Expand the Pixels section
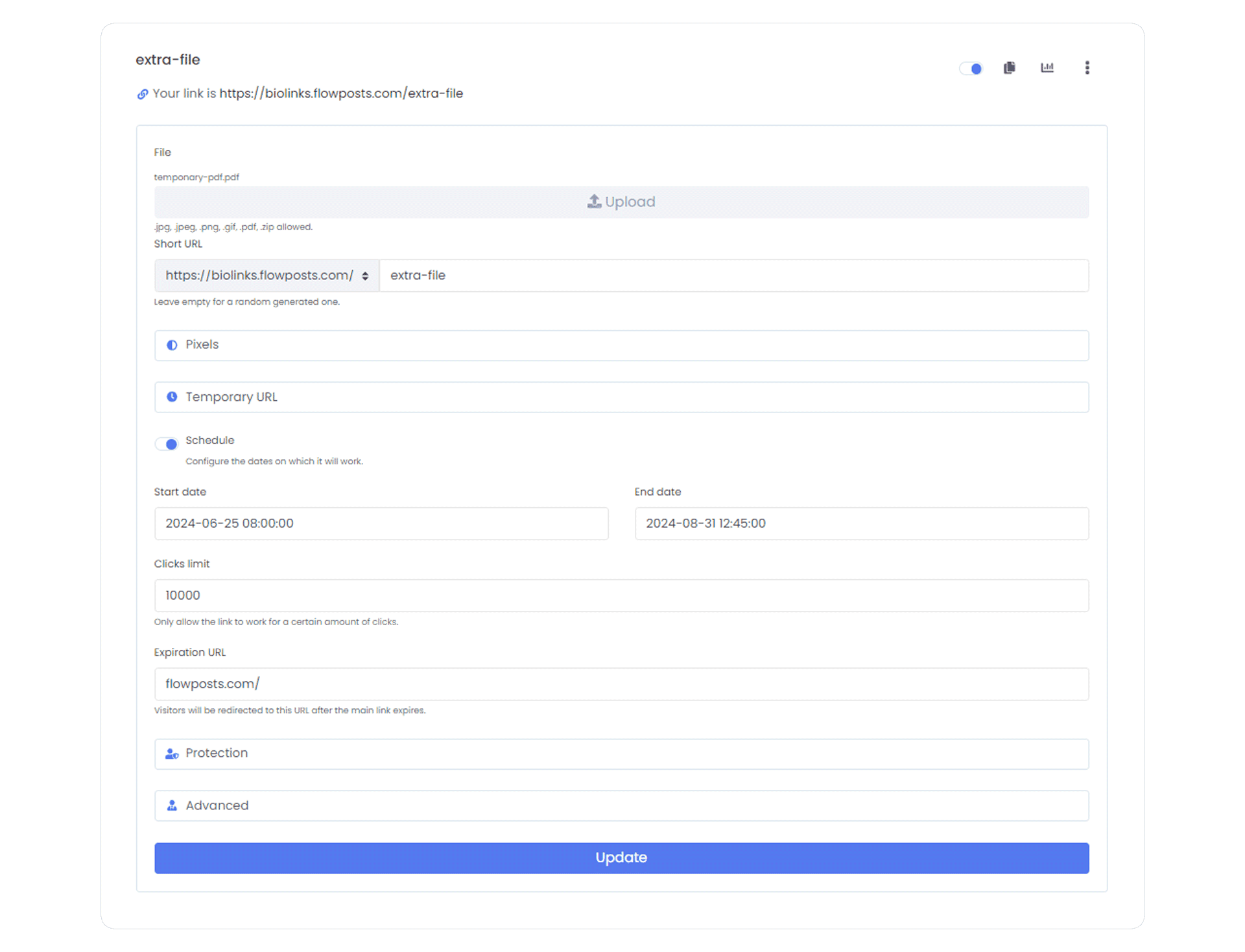The height and width of the screenshot is (952, 1245). coord(621,345)
